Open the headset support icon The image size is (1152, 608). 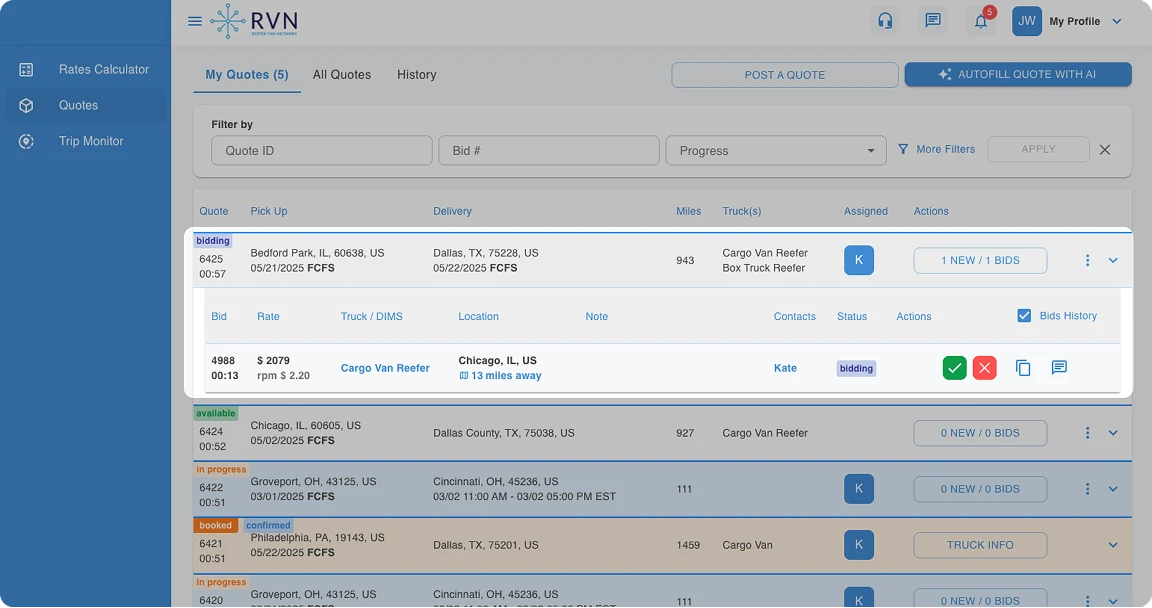(885, 21)
